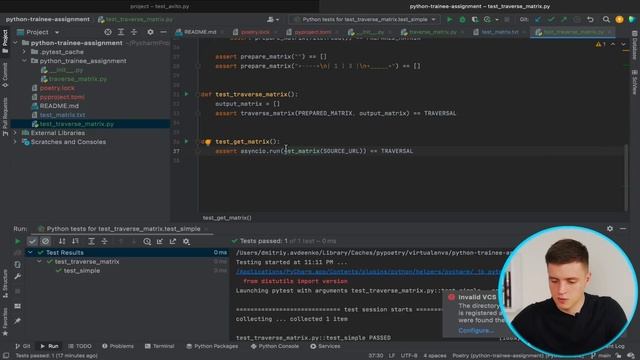Screen dimensions: 640x360
Task: Select test_simple in test results
Action: (x=82, y=271)
